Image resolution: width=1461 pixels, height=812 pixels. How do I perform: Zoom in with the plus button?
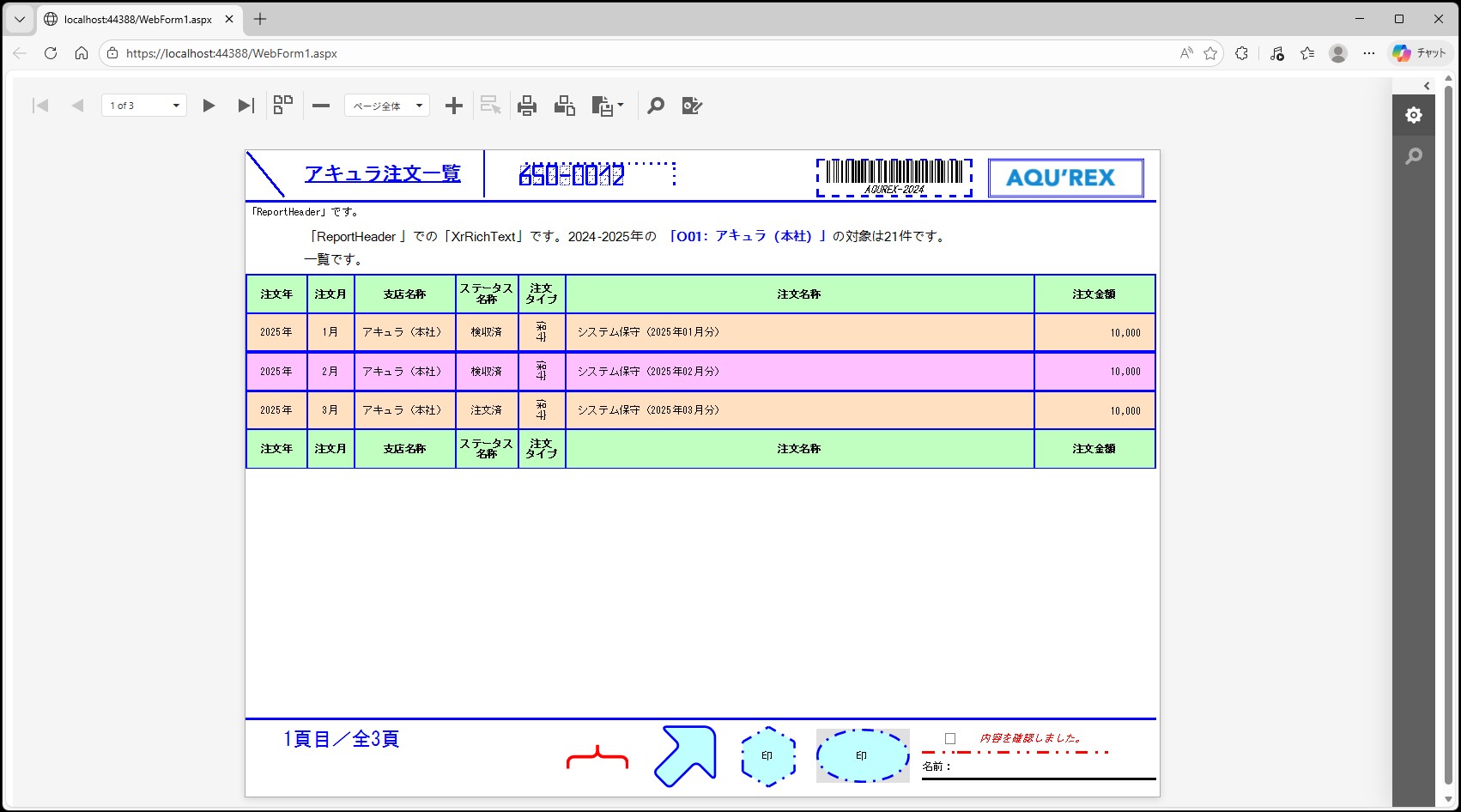click(x=454, y=106)
